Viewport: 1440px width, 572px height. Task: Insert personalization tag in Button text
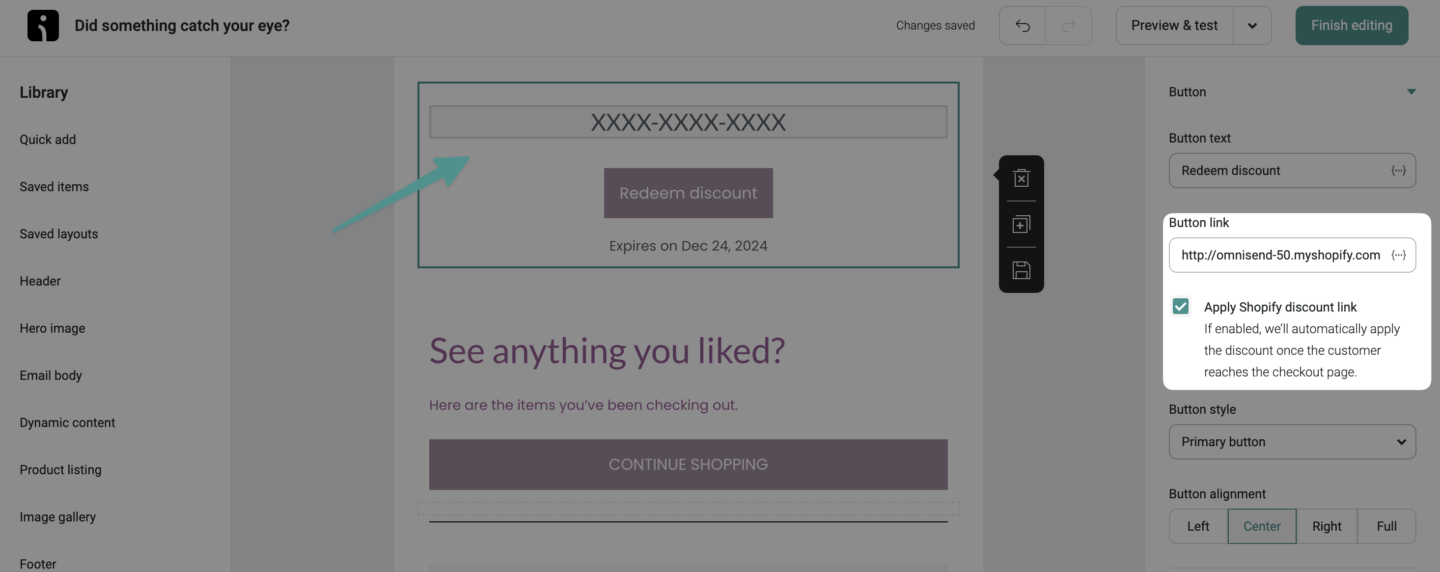[1398, 170]
